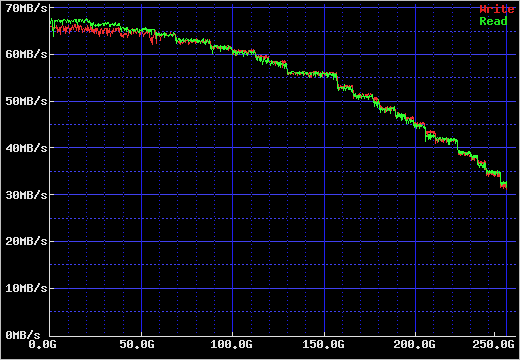Click the 70MB/s y-axis label
520x360 pixels.
coord(26,8)
